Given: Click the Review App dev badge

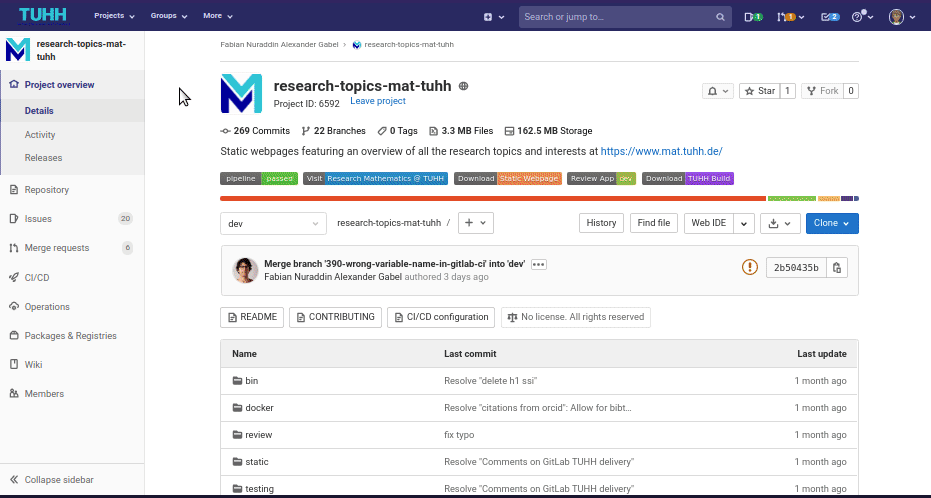Looking at the screenshot, I should 601,179.
